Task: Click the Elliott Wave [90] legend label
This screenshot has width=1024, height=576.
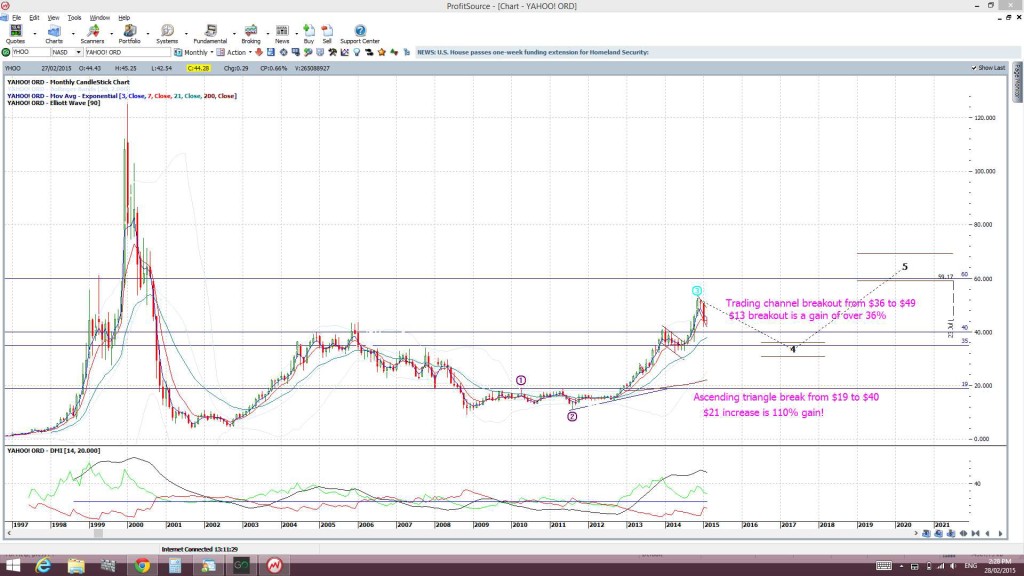Action: (54, 103)
